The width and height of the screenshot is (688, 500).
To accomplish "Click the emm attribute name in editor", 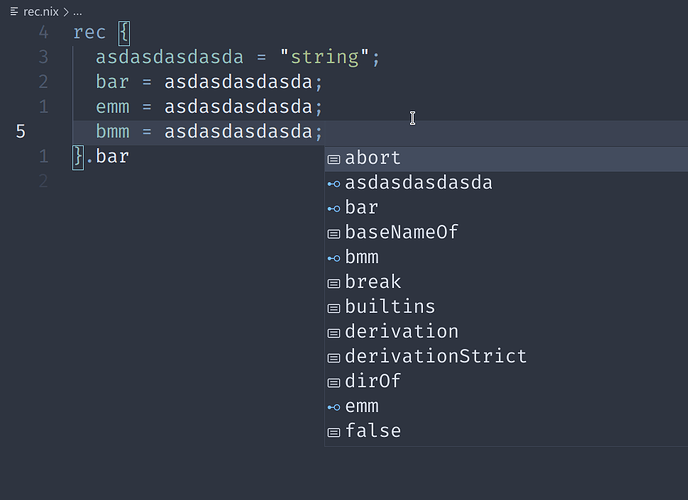I will pos(113,107).
